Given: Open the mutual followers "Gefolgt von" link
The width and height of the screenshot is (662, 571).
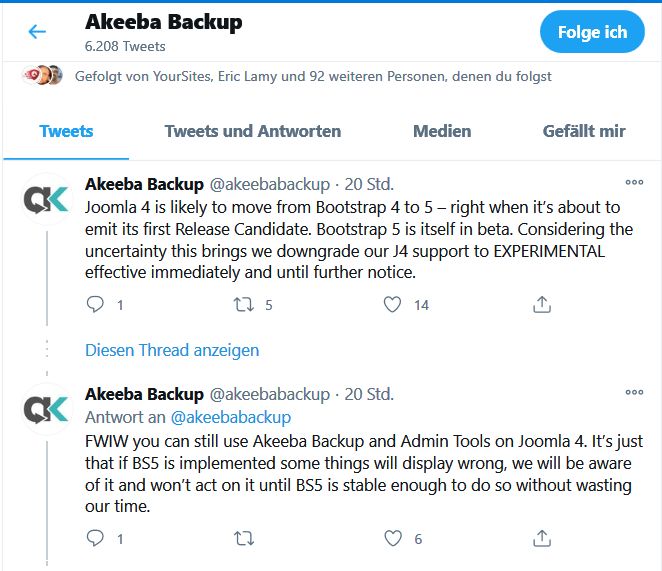Looking at the screenshot, I should 313,76.
